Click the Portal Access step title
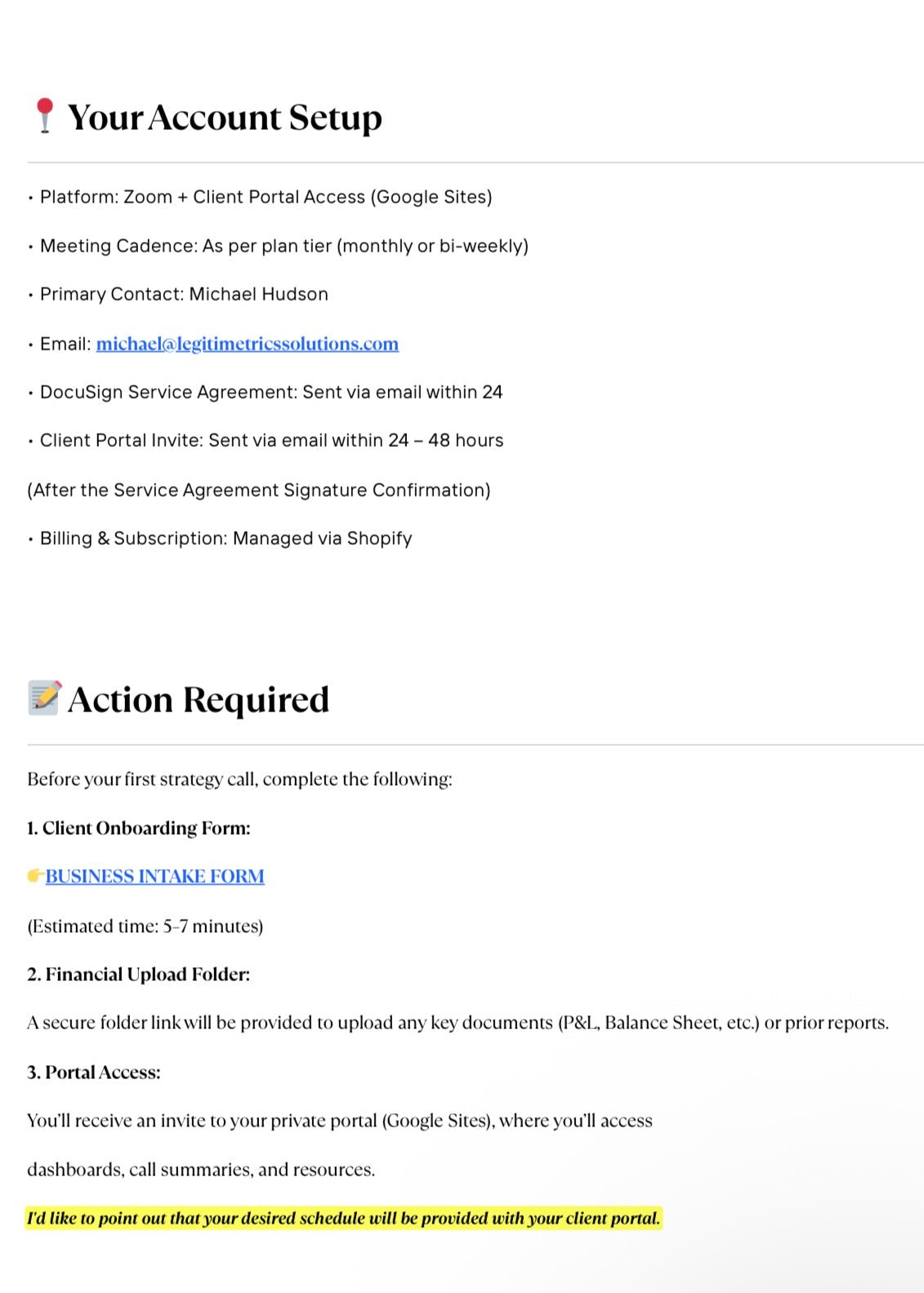Screen dimensions: 924x1293 click(94, 1072)
